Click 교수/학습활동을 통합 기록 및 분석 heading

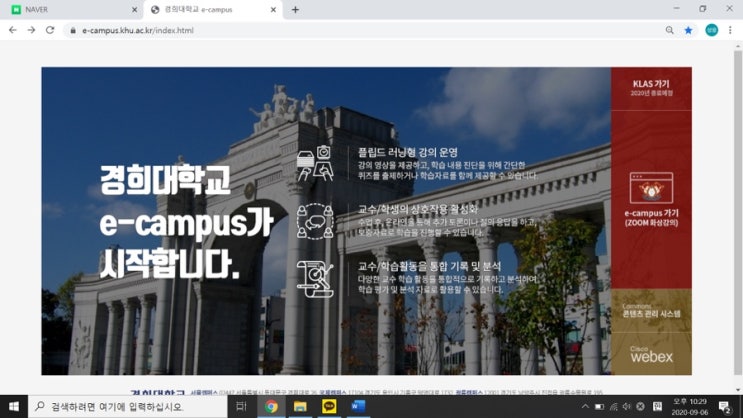pos(429,266)
